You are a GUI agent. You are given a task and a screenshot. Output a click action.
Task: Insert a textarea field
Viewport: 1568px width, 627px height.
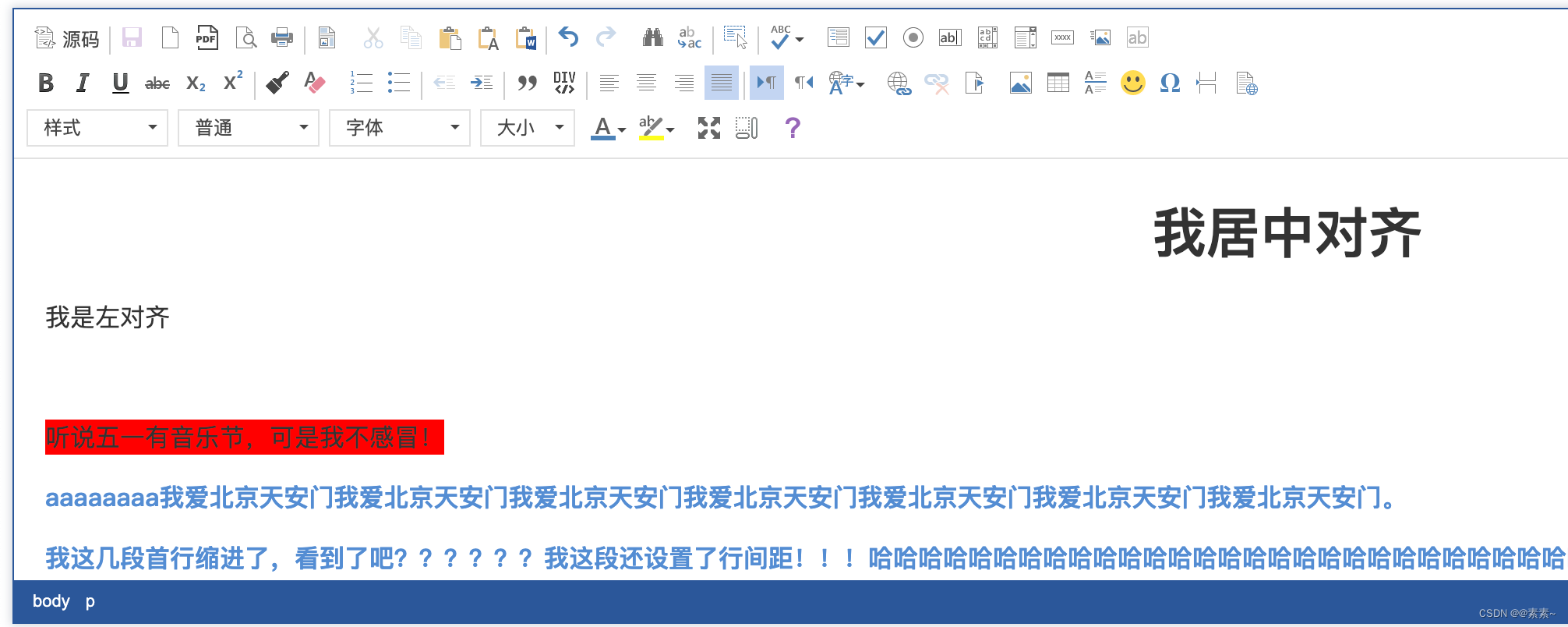987,37
